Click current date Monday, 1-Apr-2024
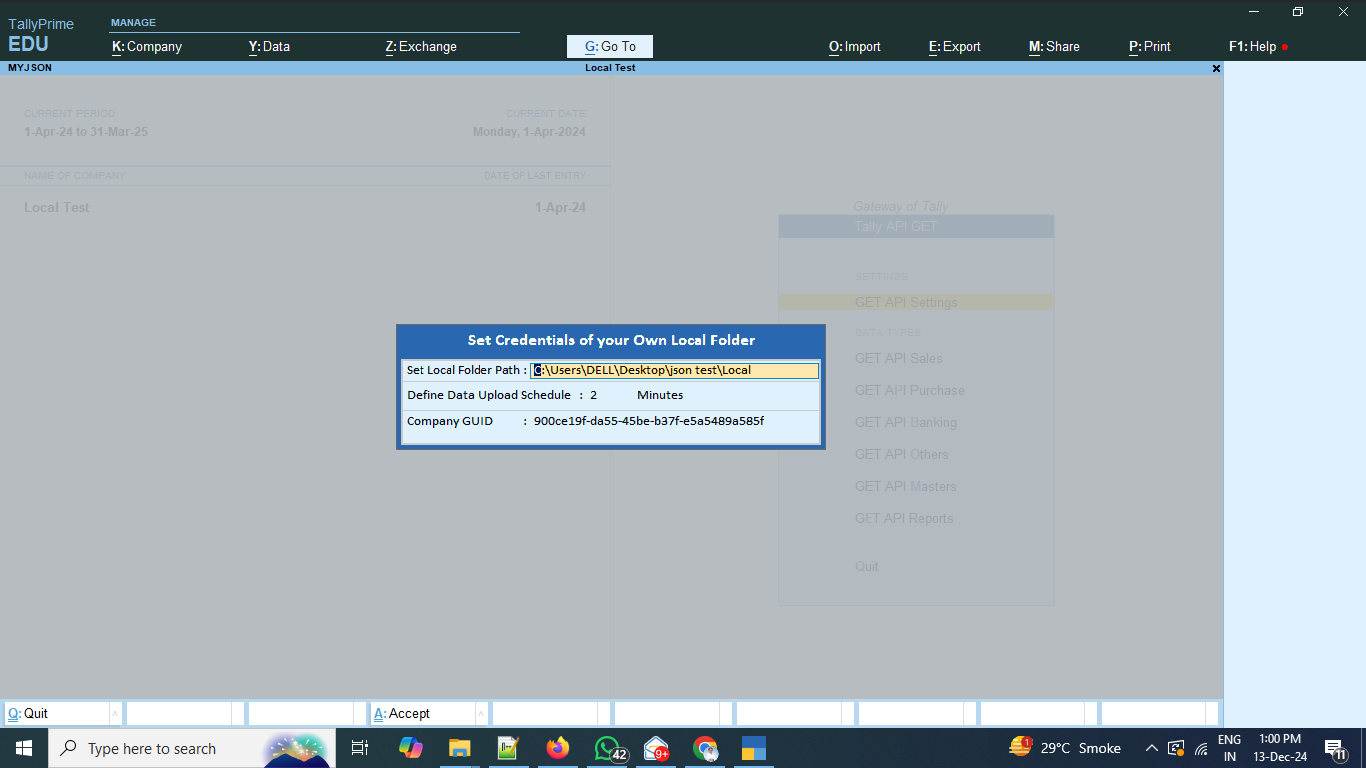The width and height of the screenshot is (1366, 768). tap(529, 131)
